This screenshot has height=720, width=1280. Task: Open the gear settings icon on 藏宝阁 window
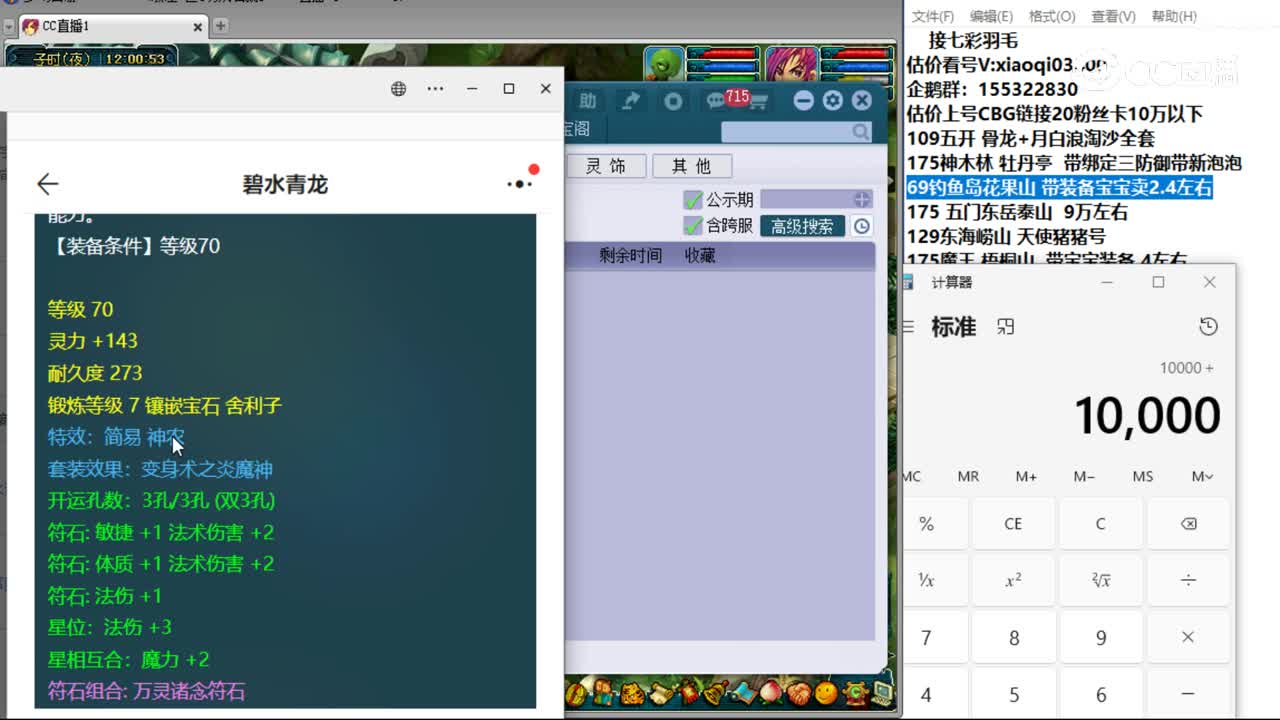(x=833, y=101)
